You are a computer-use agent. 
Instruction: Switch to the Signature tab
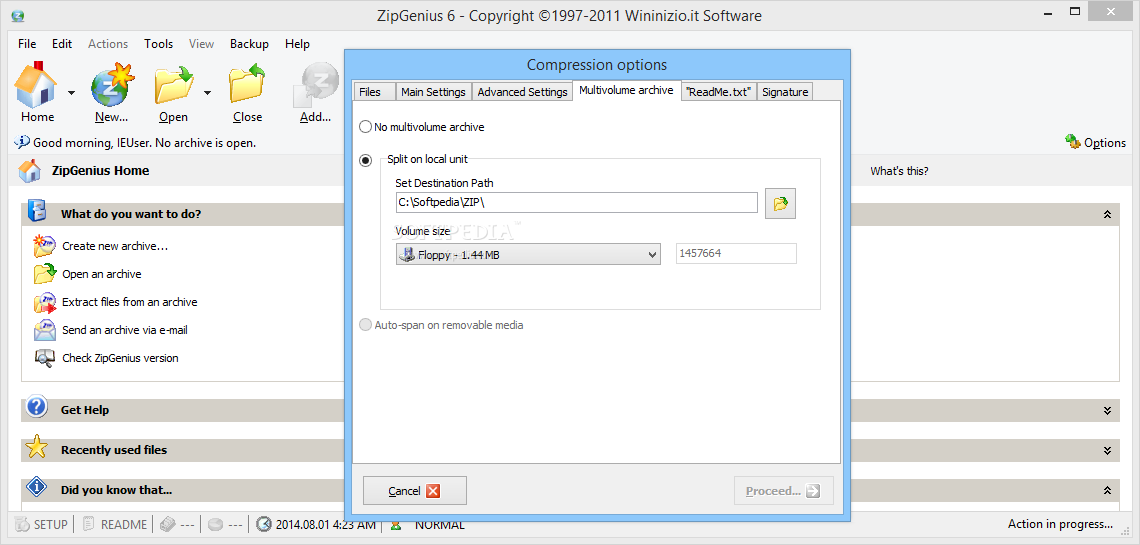click(785, 92)
